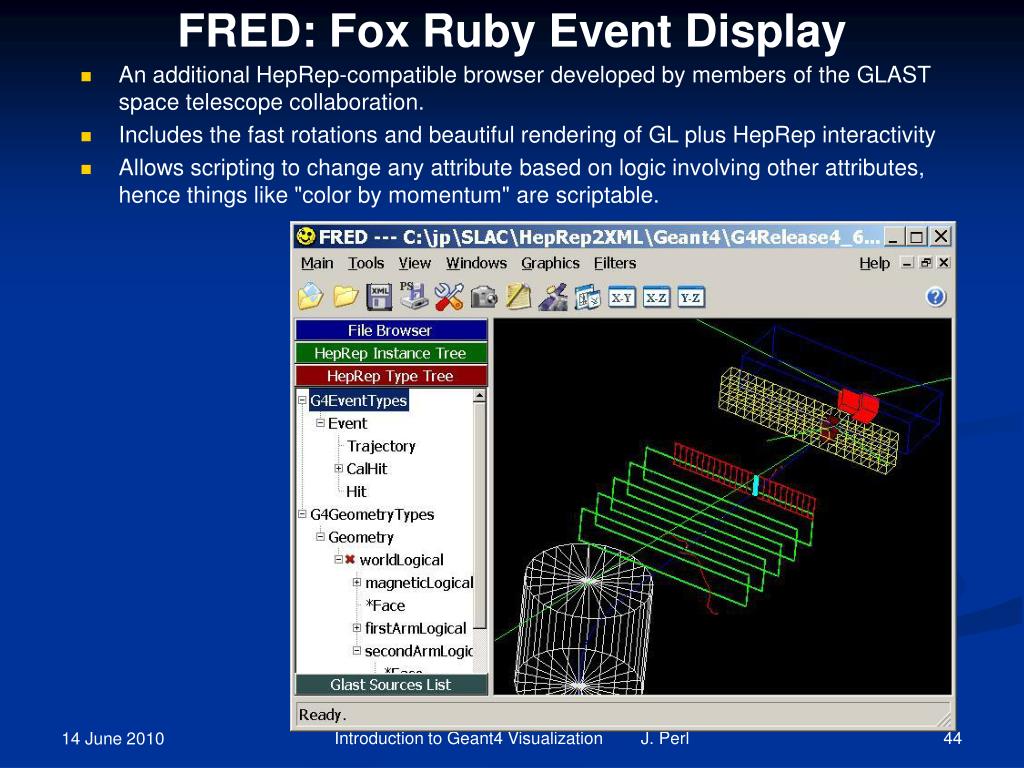The image size is (1024, 768).
Task: Click the blue help question mark icon
Action: point(935,297)
